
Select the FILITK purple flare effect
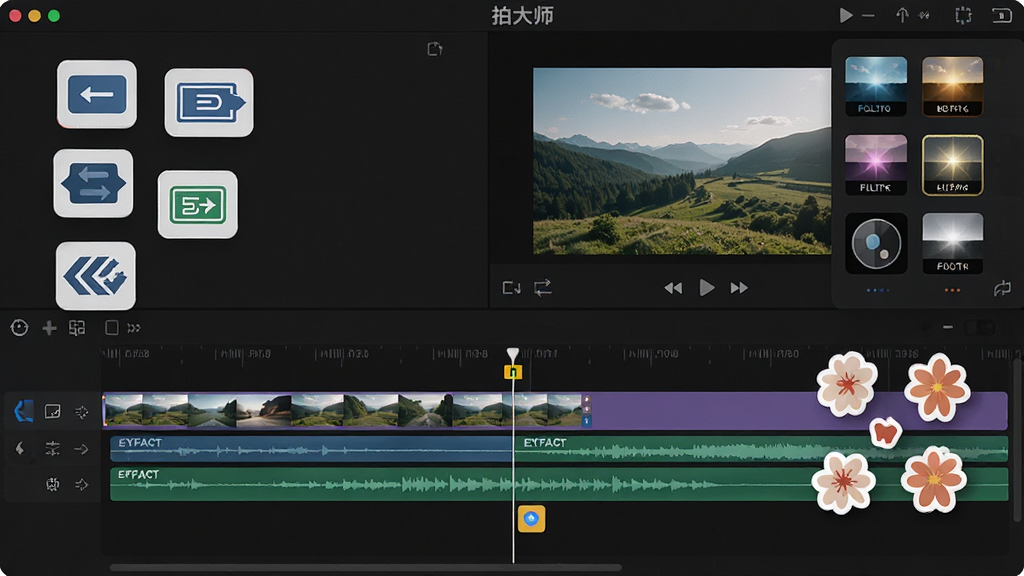coord(876,165)
